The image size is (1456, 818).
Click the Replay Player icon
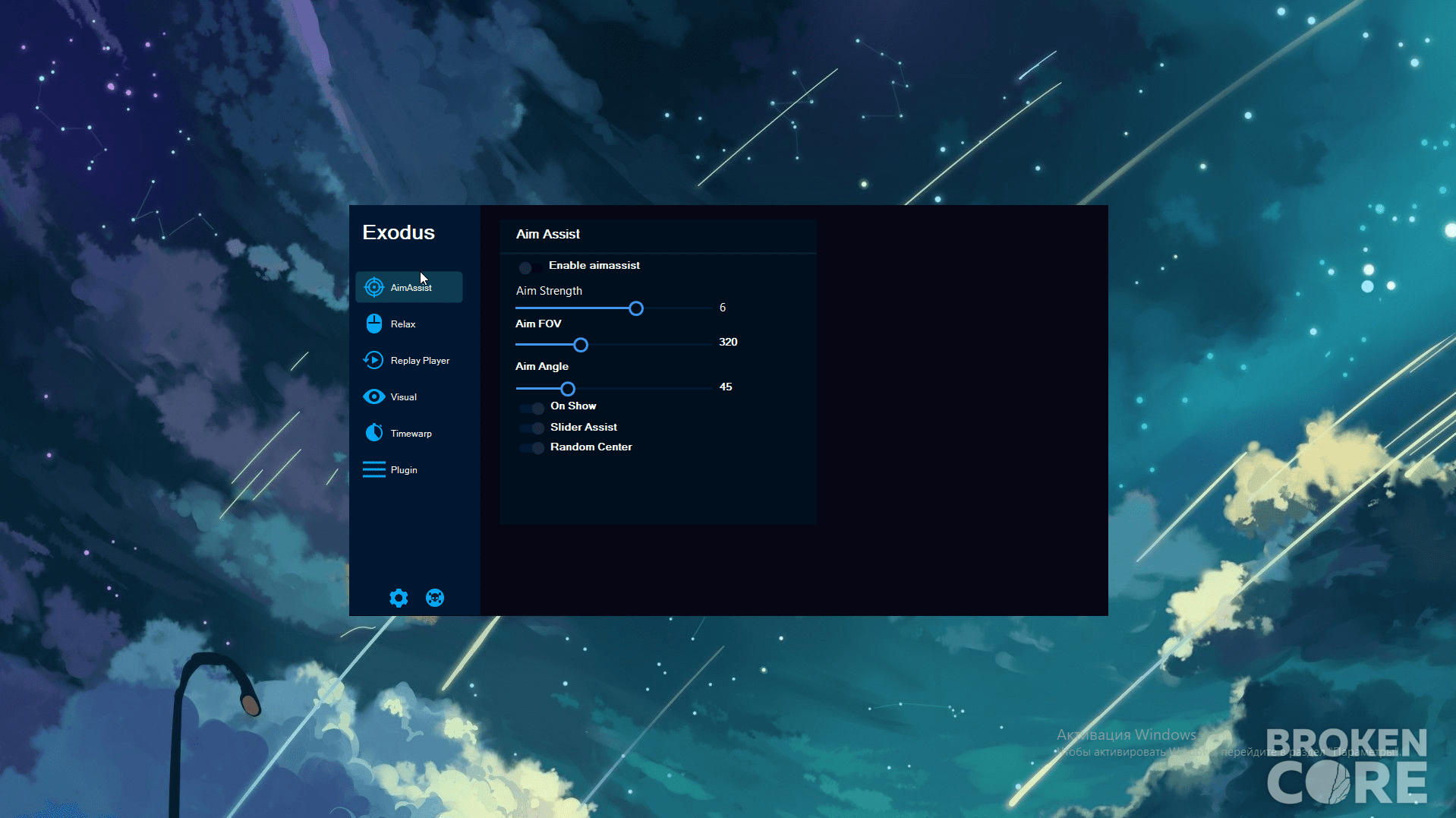tap(373, 360)
